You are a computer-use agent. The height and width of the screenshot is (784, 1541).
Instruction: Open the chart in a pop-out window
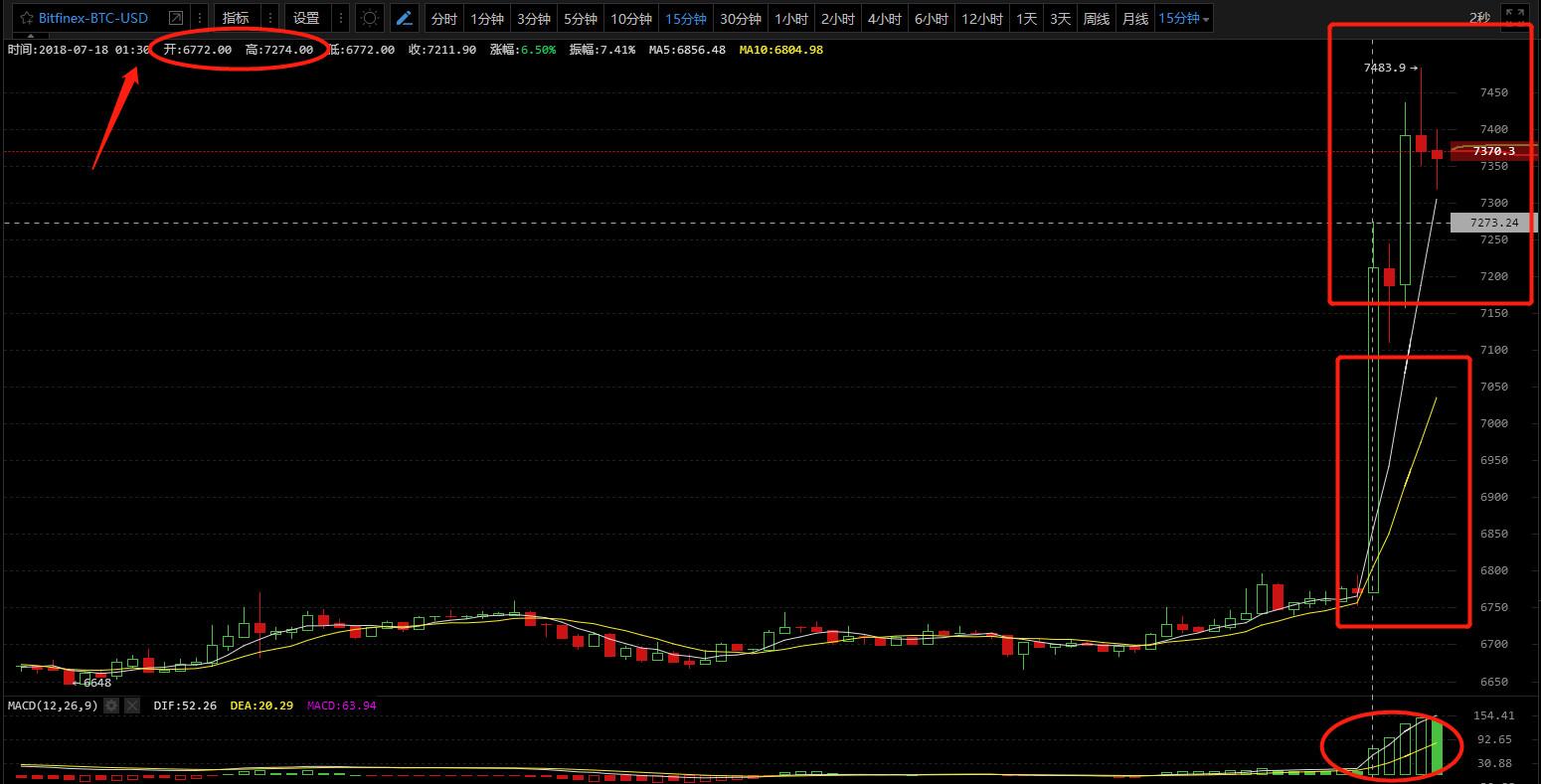[176, 18]
